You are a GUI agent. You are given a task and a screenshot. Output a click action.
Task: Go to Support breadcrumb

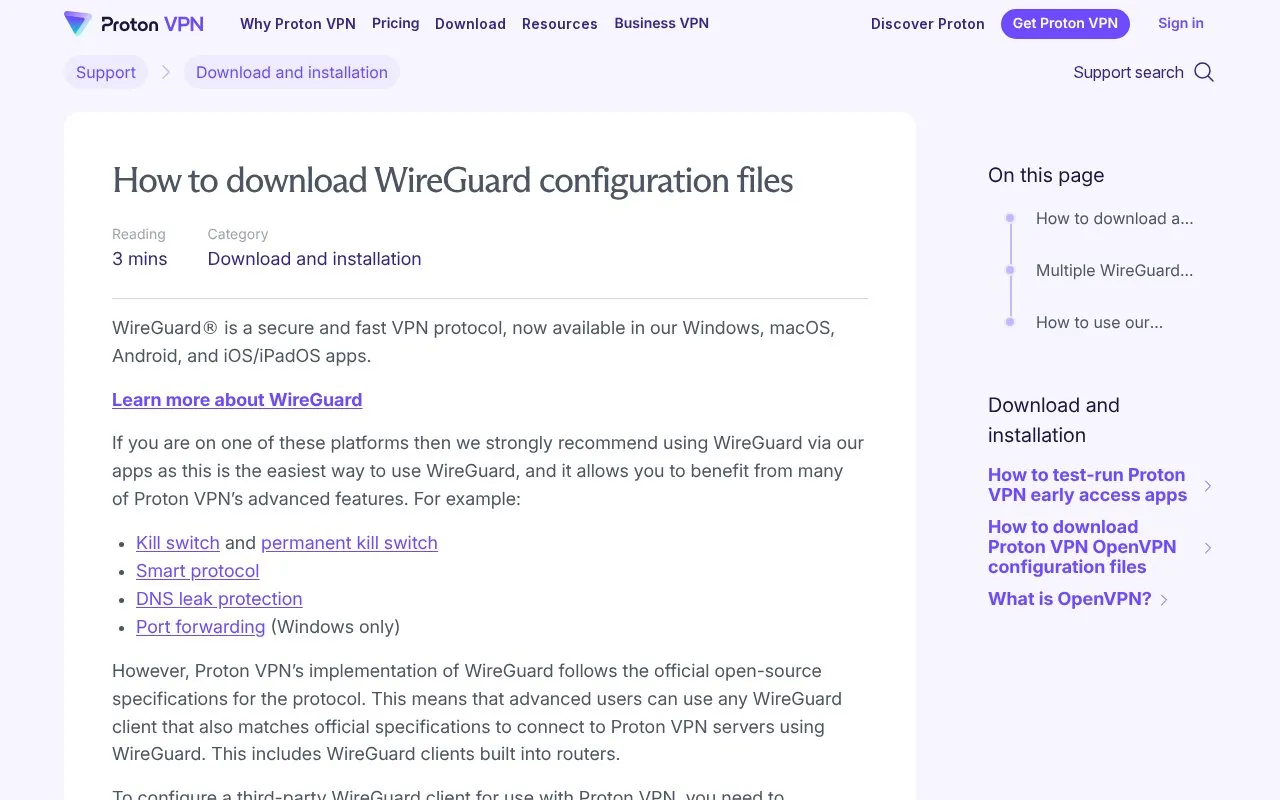(x=106, y=72)
